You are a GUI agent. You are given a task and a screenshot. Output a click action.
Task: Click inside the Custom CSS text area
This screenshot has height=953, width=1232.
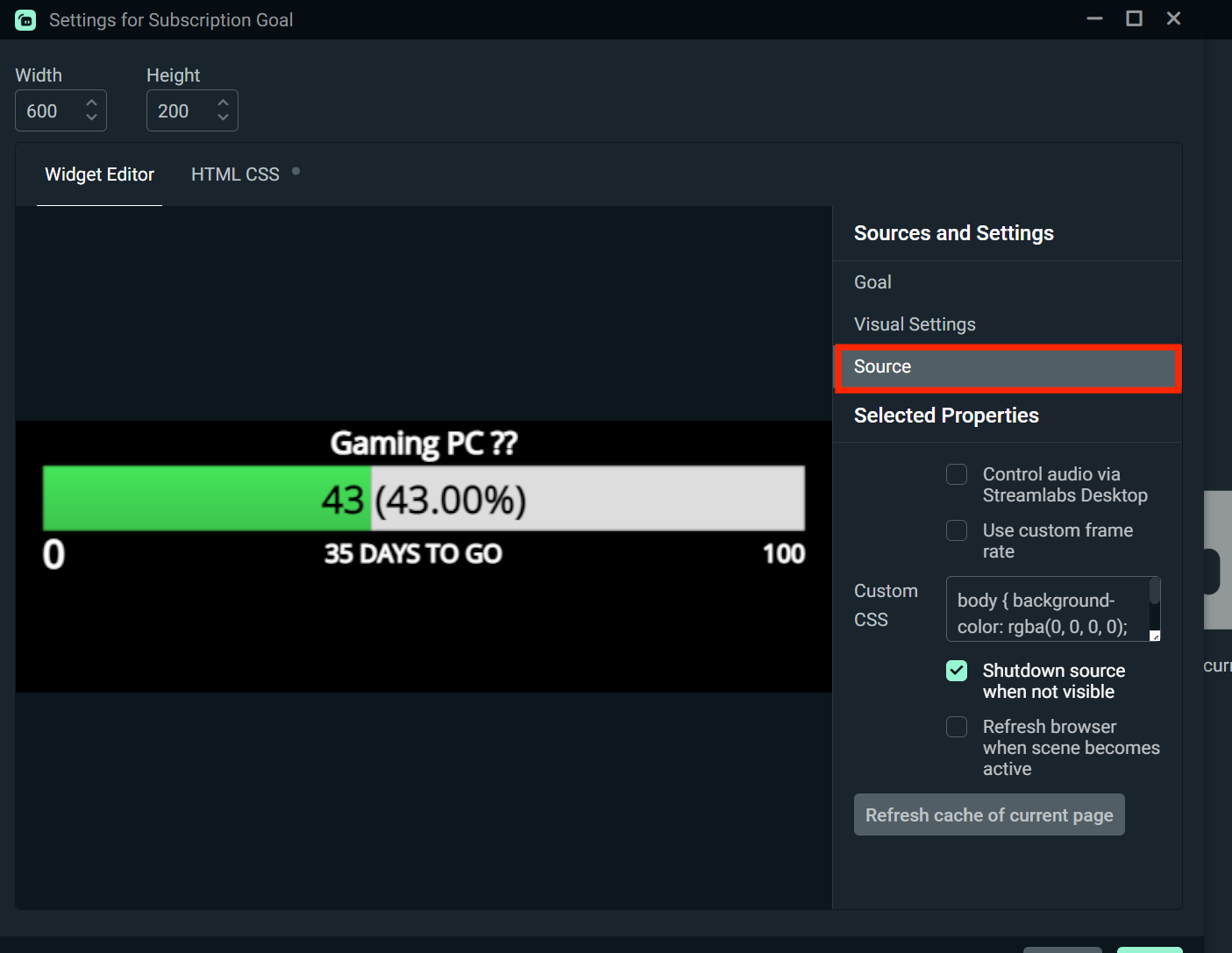point(1043,609)
